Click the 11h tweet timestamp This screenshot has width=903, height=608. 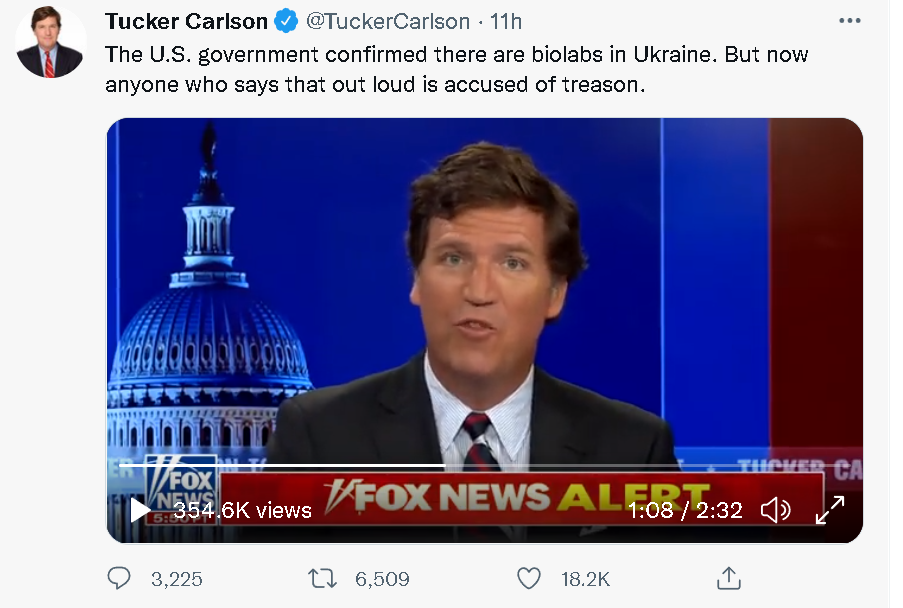[x=506, y=21]
